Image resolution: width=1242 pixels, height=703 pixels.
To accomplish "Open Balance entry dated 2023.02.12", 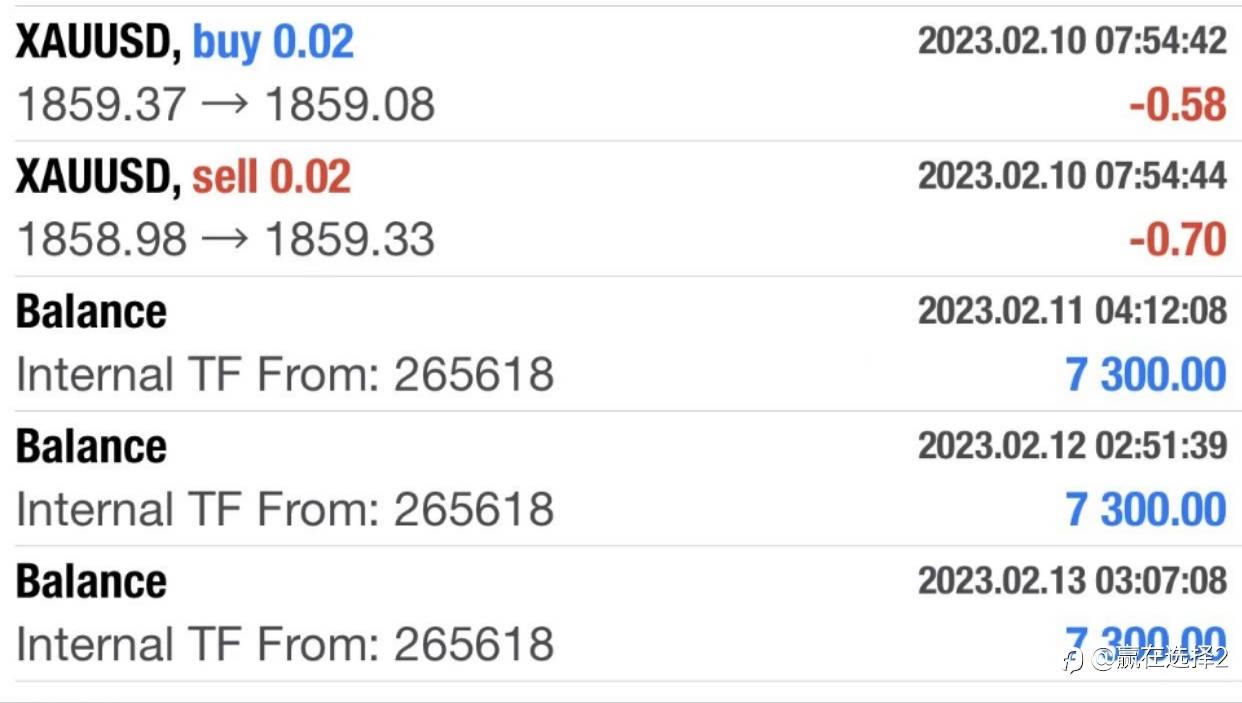I will tap(621, 479).
